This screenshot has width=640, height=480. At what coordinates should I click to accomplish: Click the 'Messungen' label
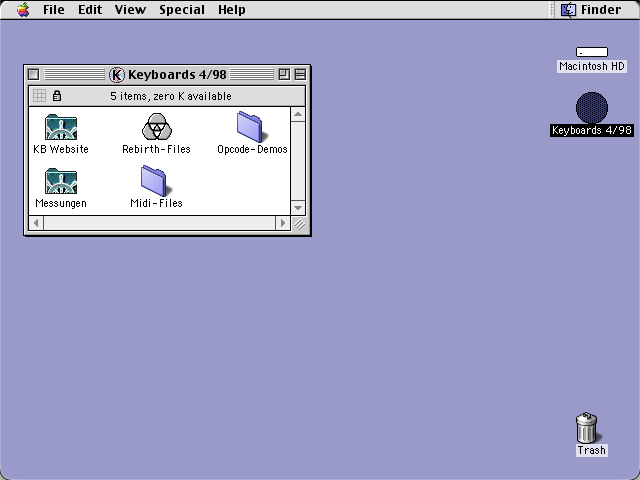click(61, 203)
